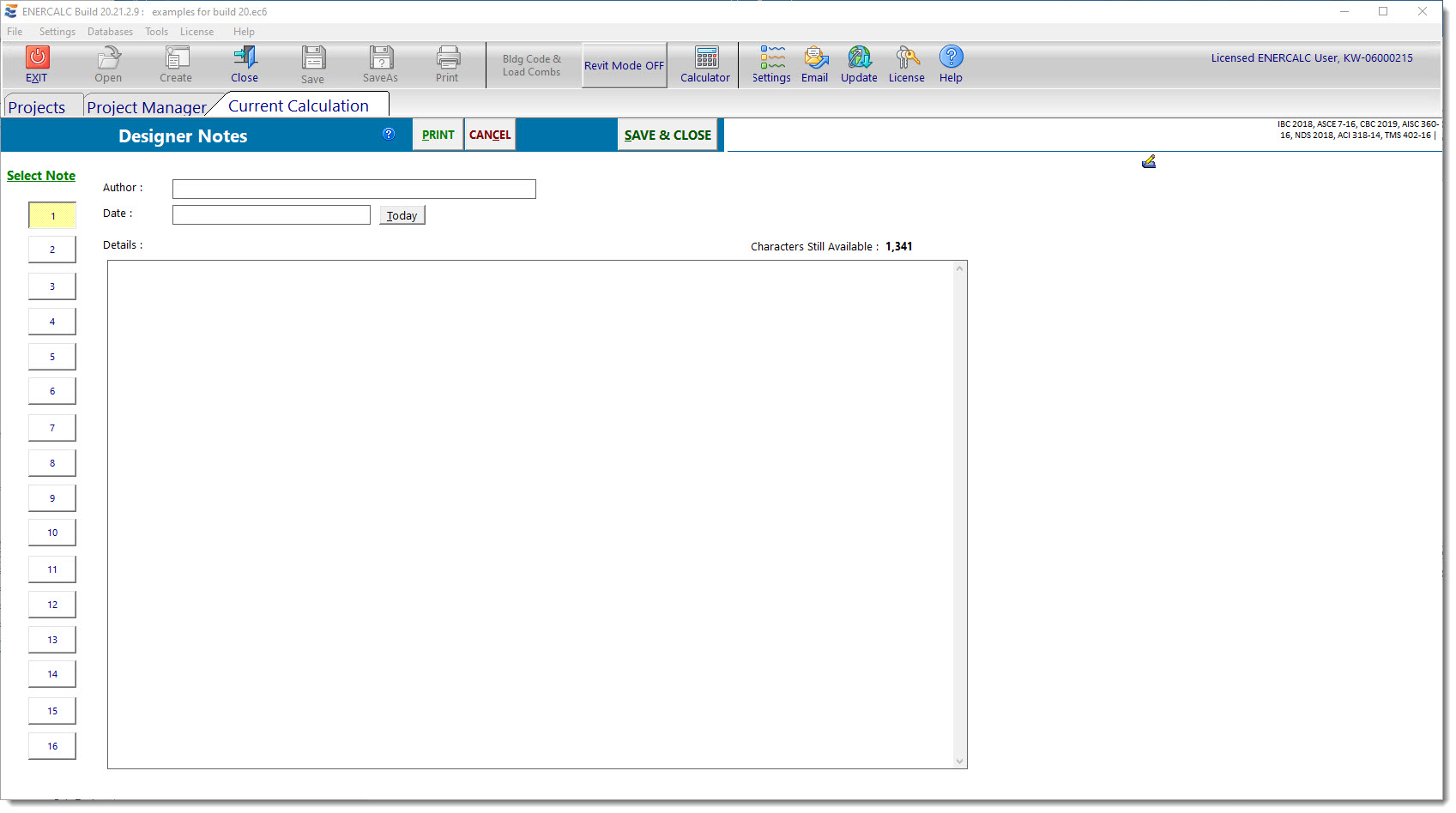Click the small pencil edit icon
Screen dimensions: 1456x813
(1149, 162)
